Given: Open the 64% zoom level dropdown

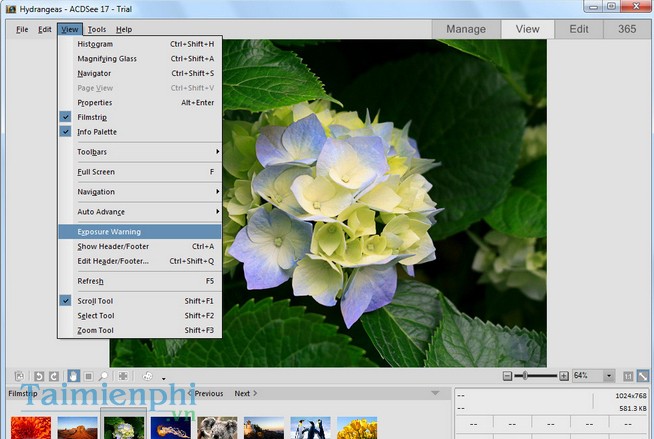Looking at the screenshot, I should pos(609,376).
